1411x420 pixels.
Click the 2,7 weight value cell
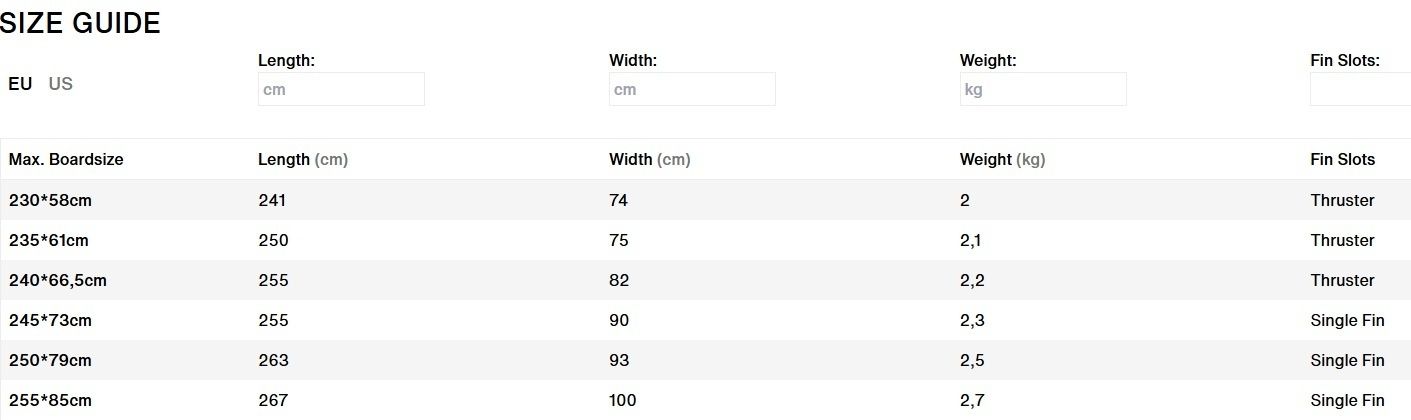[x=972, y=400]
